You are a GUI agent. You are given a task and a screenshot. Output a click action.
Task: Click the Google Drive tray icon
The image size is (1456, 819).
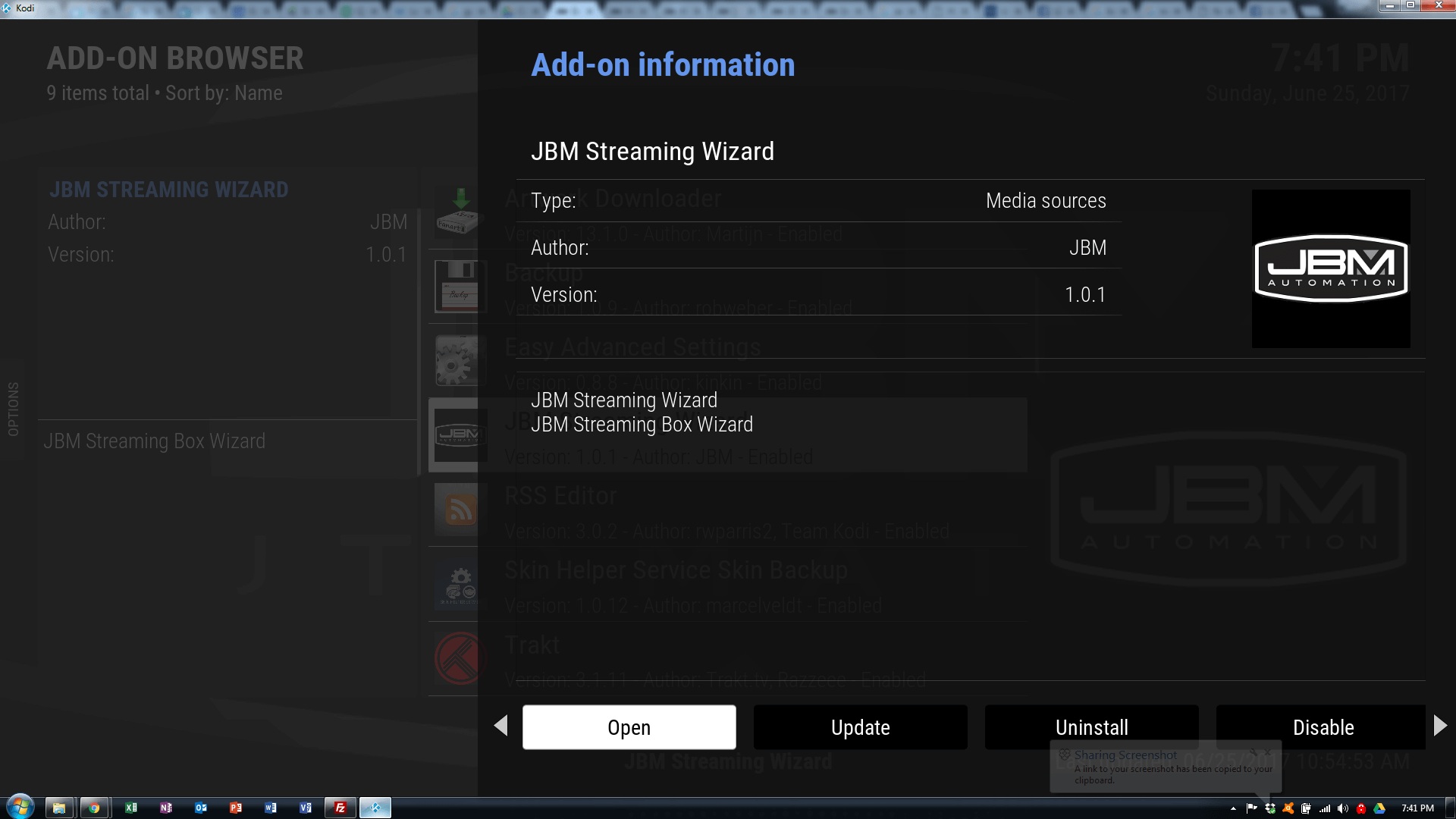click(1379, 808)
